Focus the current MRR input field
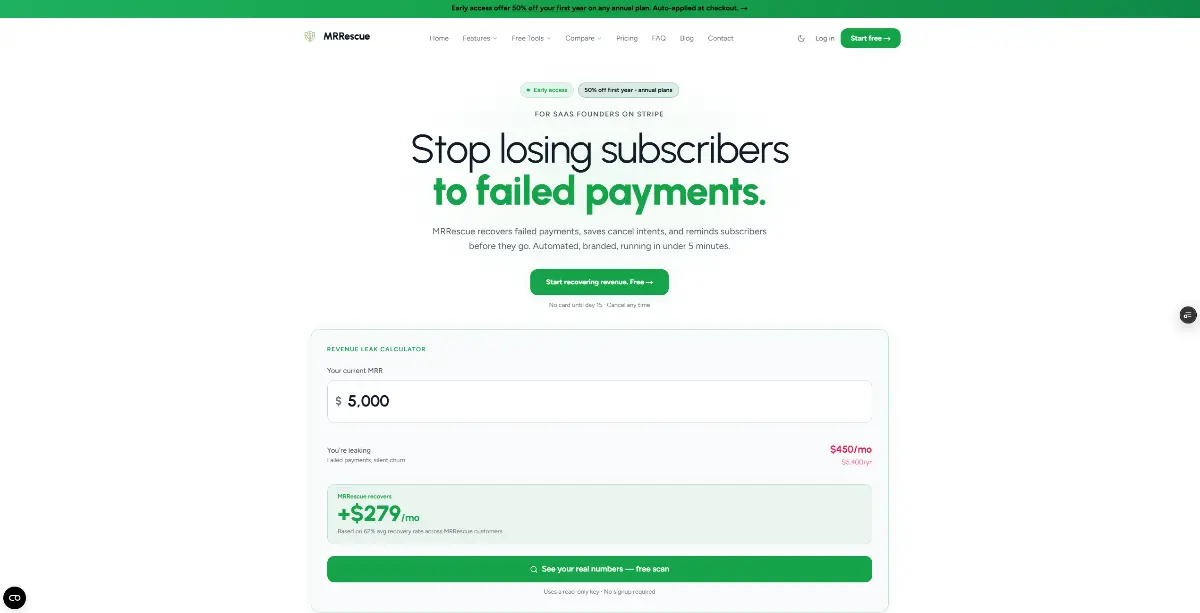This screenshot has height=613, width=1200. (x=599, y=401)
